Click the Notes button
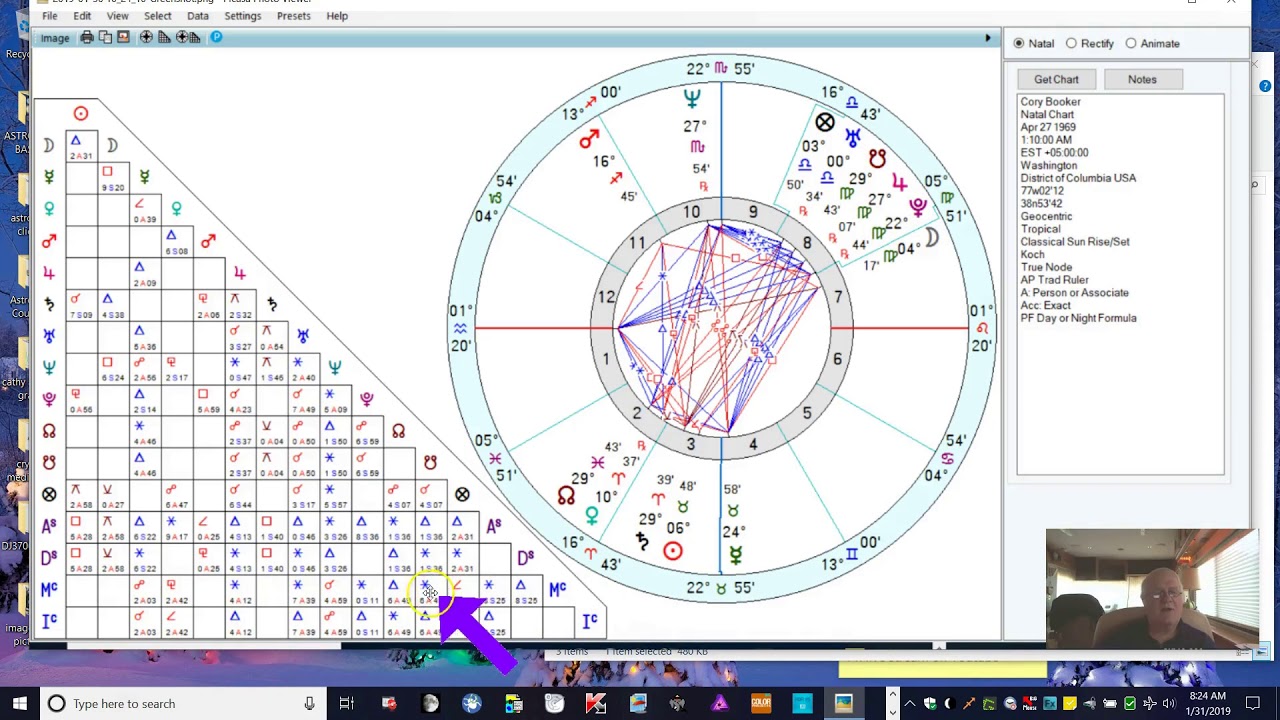 [x=1142, y=80]
